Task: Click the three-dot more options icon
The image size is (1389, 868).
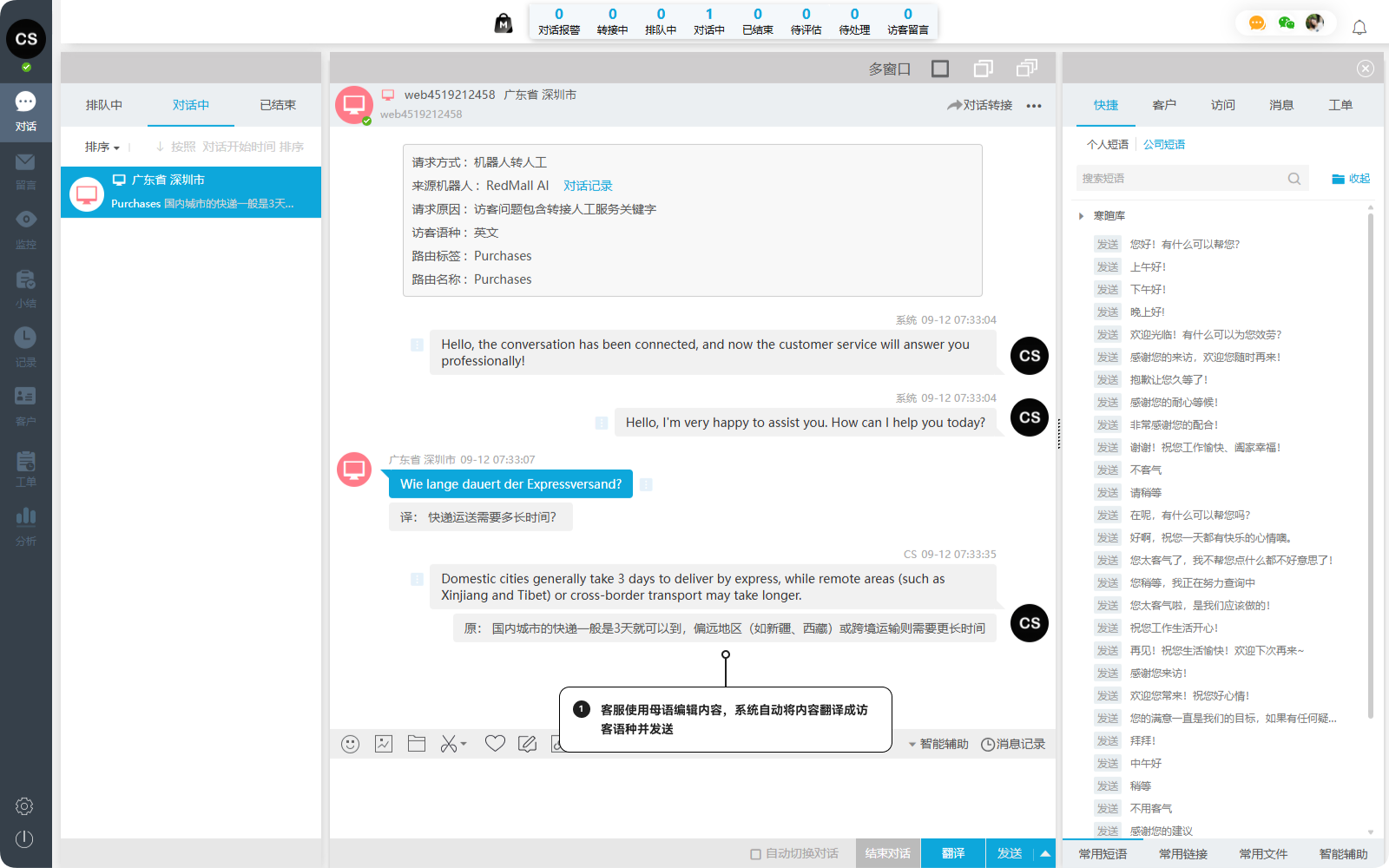Action: pyautogui.click(x=1034, y=106)
